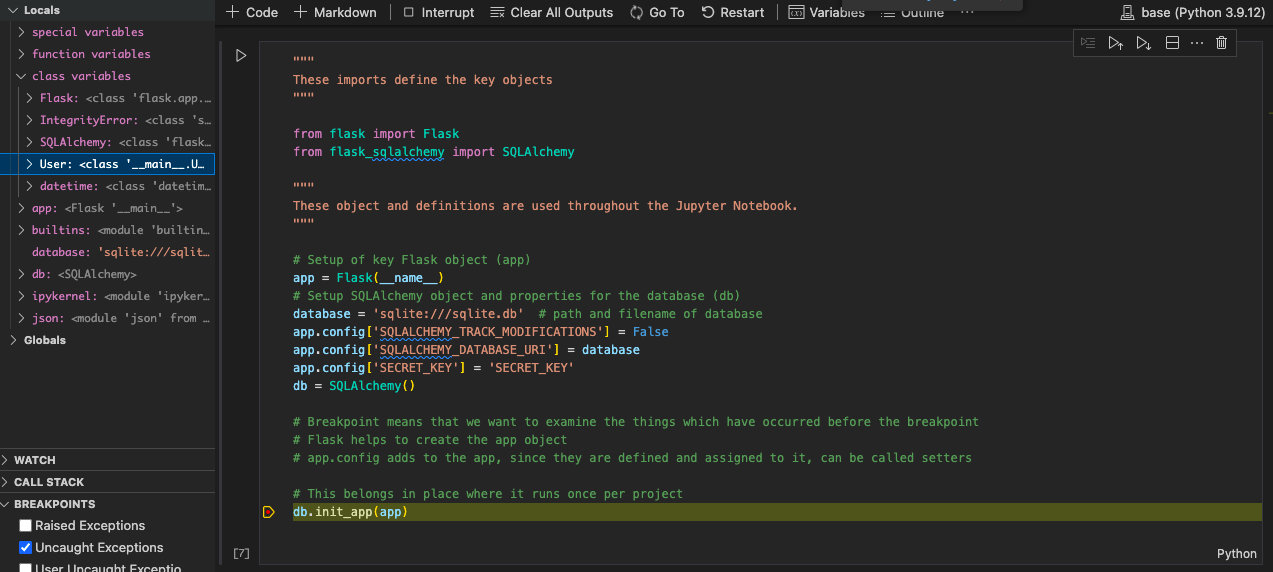This screenshot has width=1273, height=572.
Task: Expand the builtins module variable
Action: pos(22,230)
